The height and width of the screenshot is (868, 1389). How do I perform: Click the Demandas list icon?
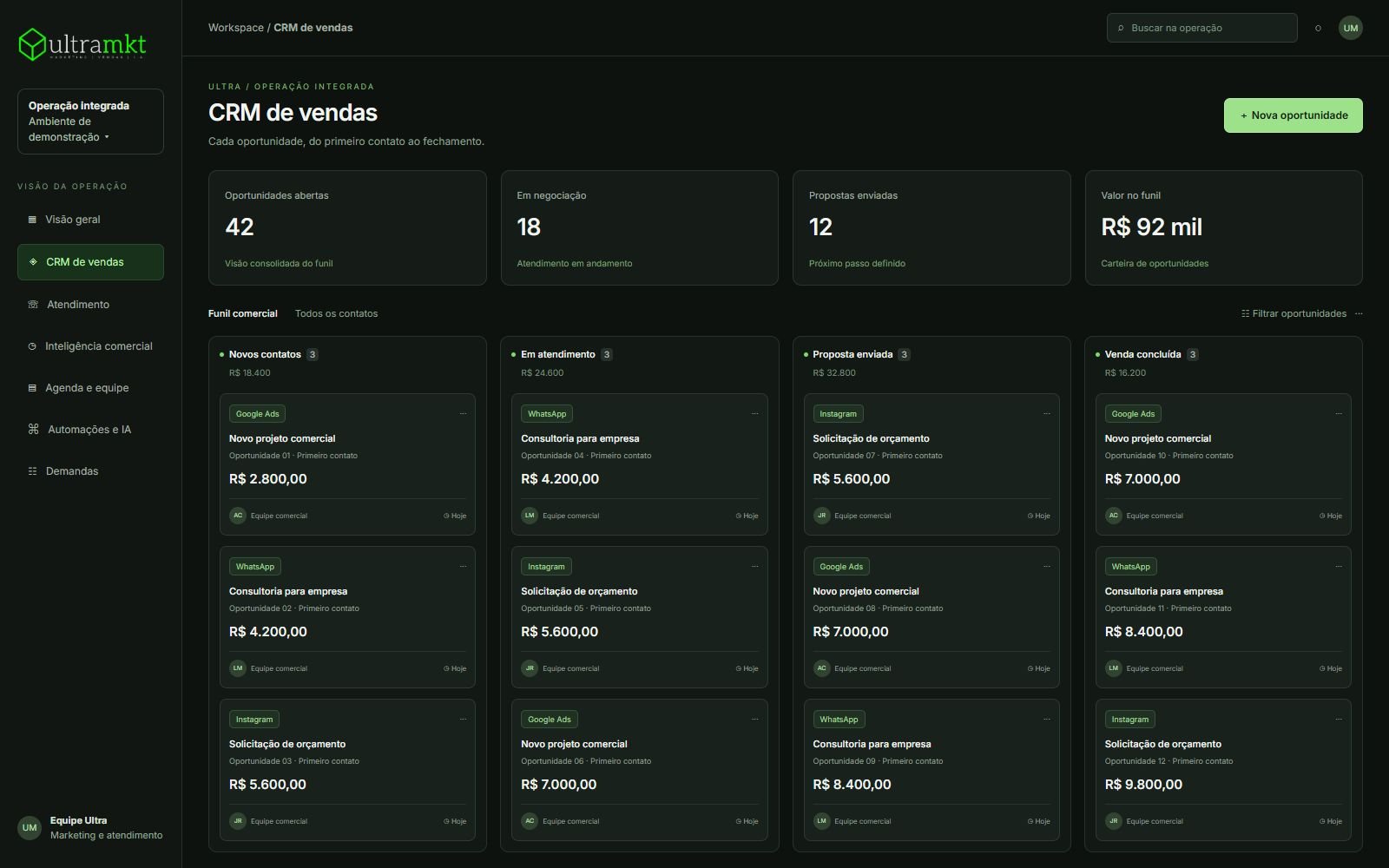pos(33,471)
